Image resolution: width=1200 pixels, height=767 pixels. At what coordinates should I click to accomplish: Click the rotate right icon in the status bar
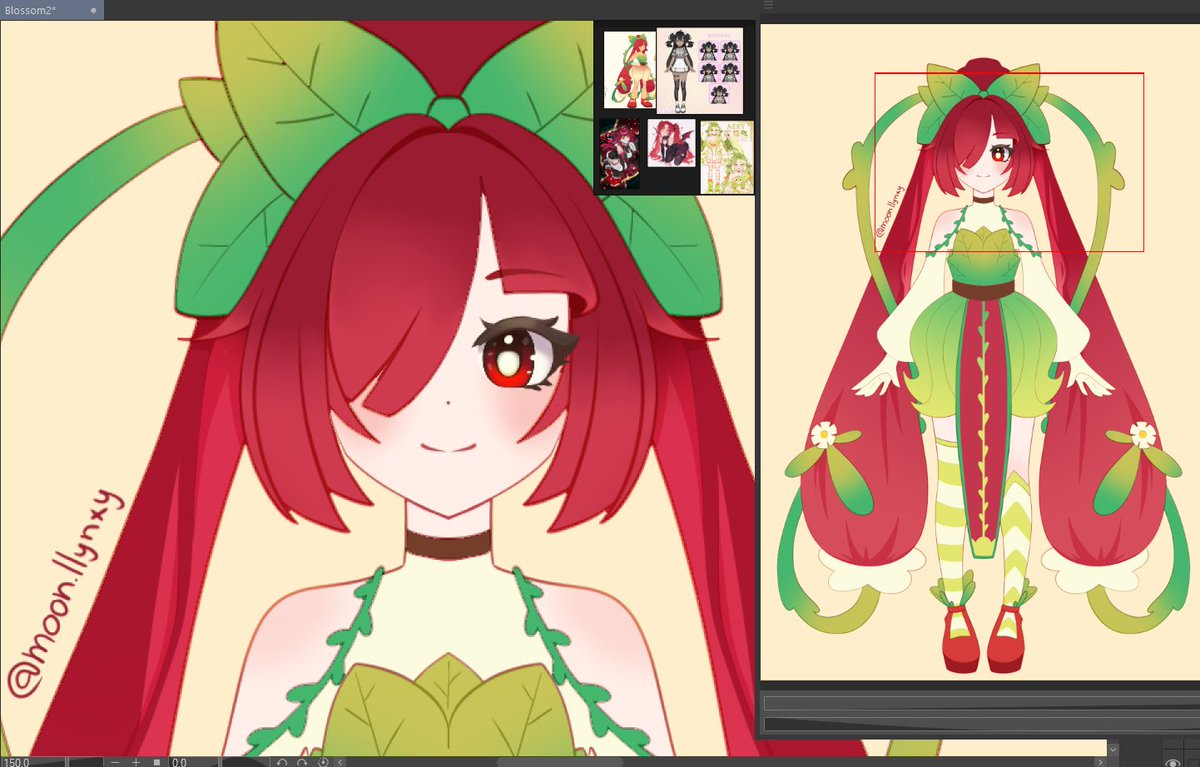click(x=302, y=762)
